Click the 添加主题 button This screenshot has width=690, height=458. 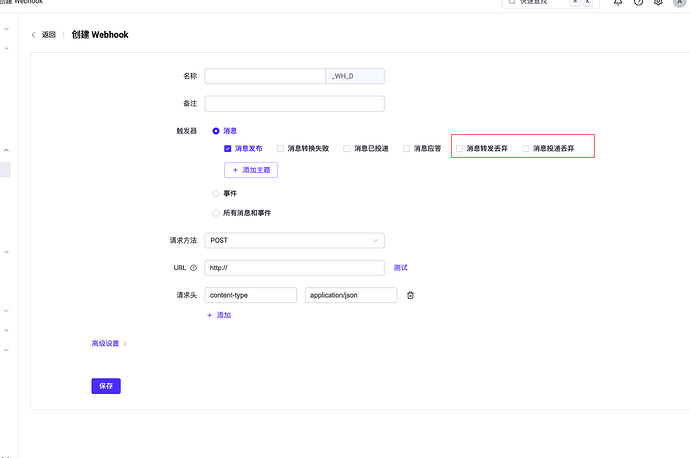[x=251, y=170]
